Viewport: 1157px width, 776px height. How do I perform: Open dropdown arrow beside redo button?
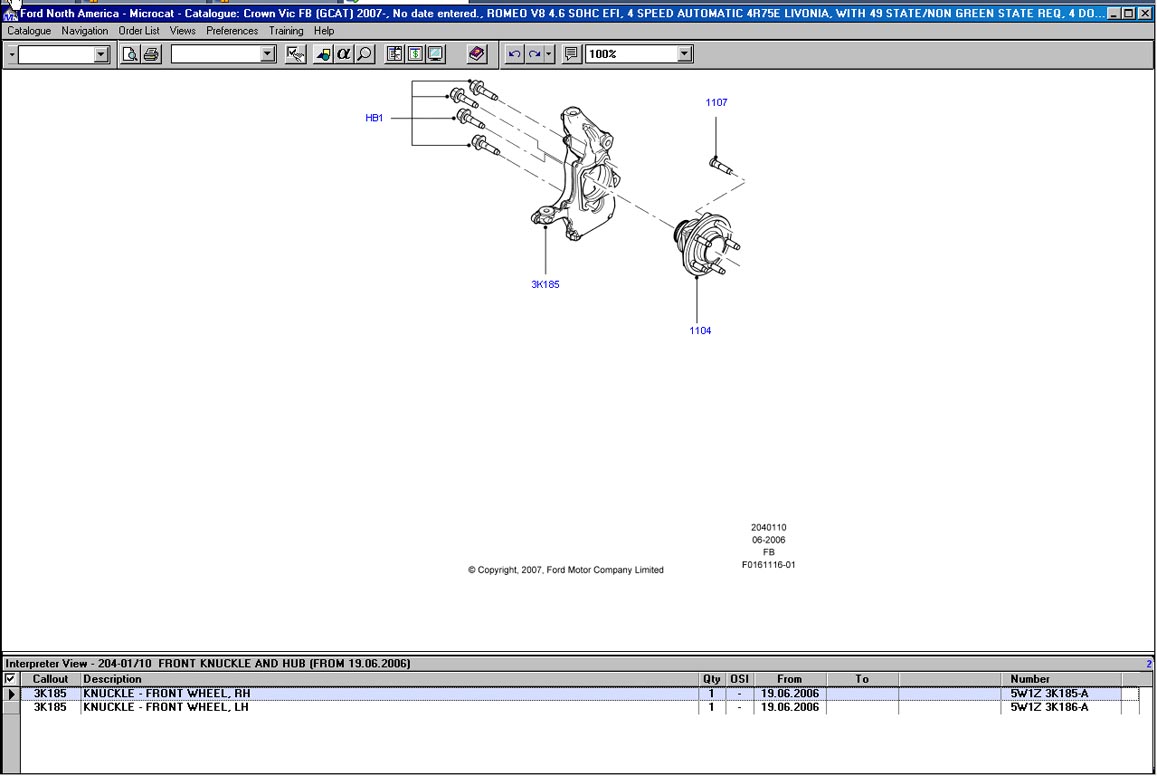point(549,54)
